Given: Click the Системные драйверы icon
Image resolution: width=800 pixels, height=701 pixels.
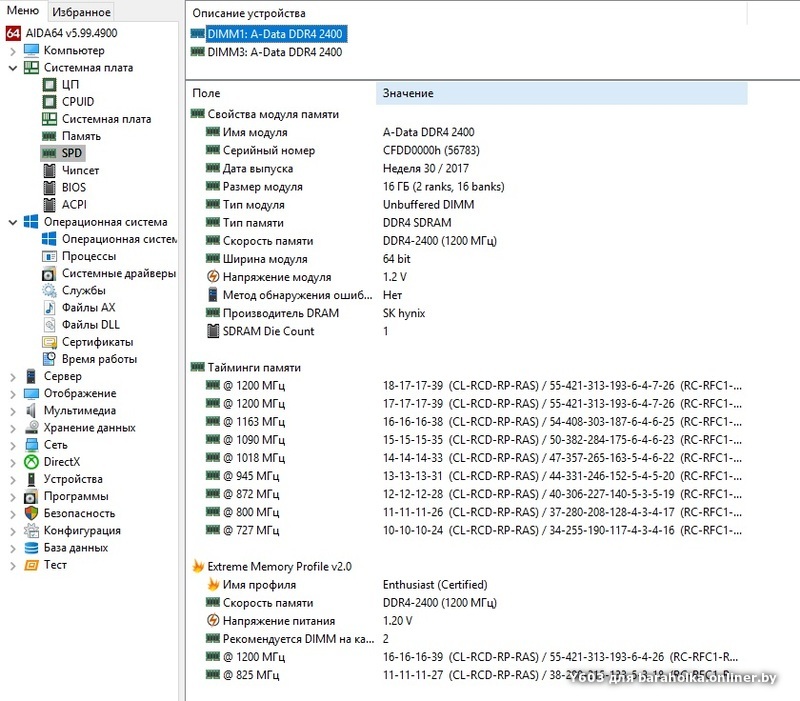Looking at the screenshot, I should [49, 273].
